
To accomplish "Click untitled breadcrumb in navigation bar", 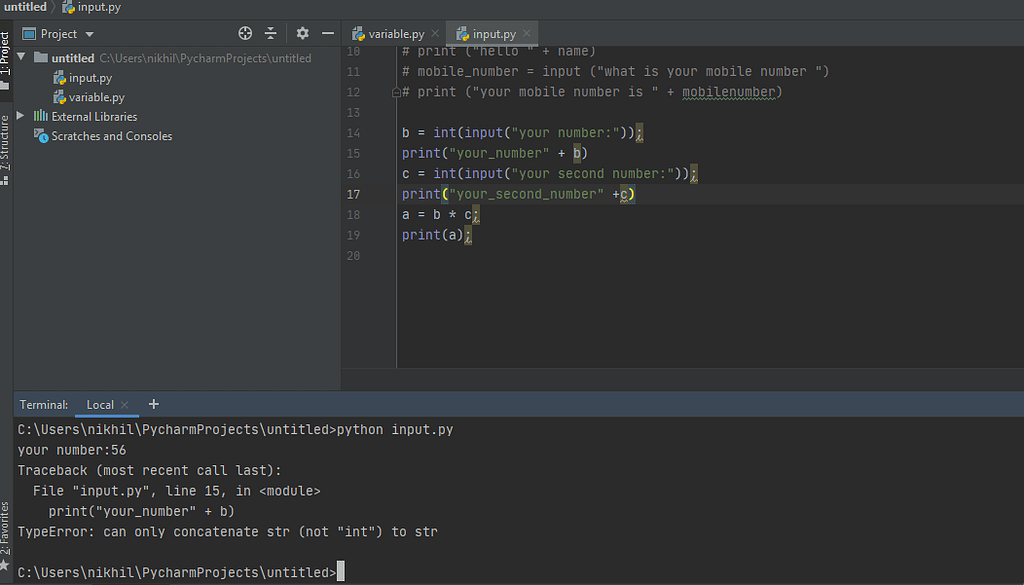I will click(x=25, y=7).
